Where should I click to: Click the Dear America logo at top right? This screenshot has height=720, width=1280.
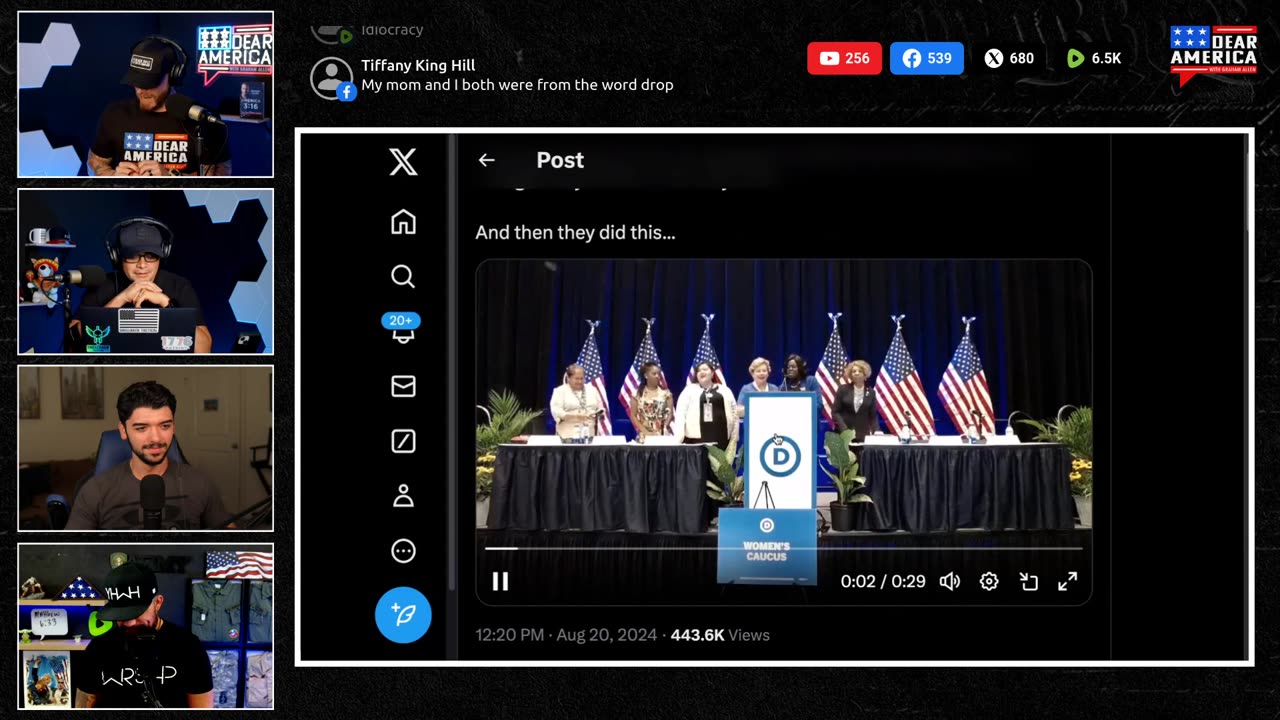pos(1214,54)
